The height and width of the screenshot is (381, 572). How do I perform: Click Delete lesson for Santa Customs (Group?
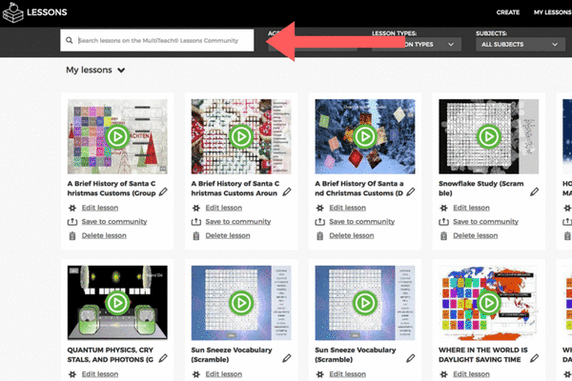104,236
